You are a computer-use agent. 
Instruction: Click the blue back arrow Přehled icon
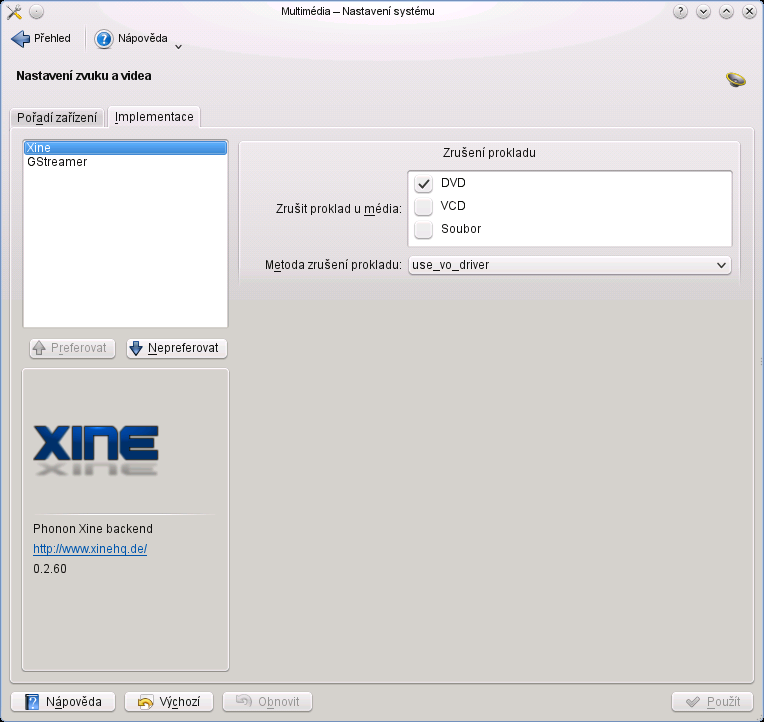pos(20,38)
